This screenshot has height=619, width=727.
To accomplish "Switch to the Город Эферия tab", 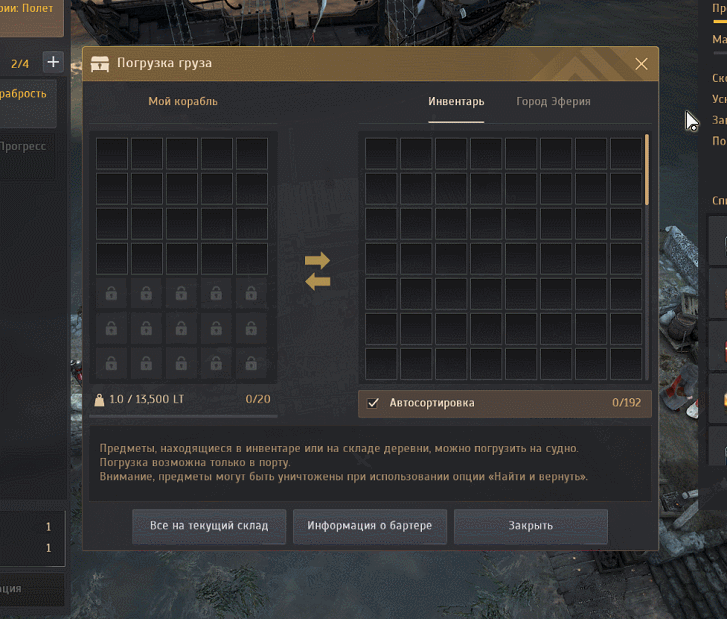I will [553, 102].
